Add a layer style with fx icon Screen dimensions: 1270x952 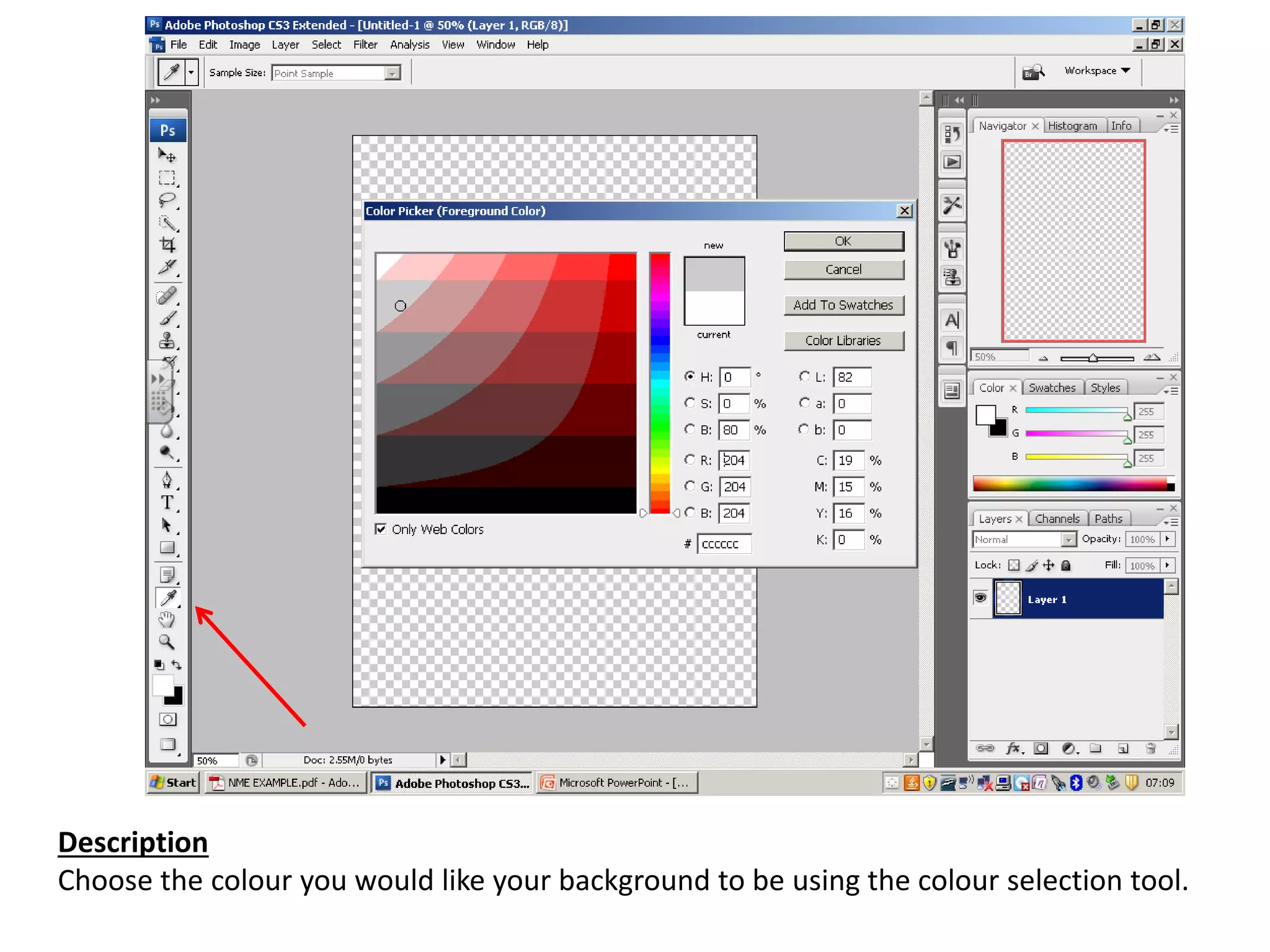click(1013, 748)
